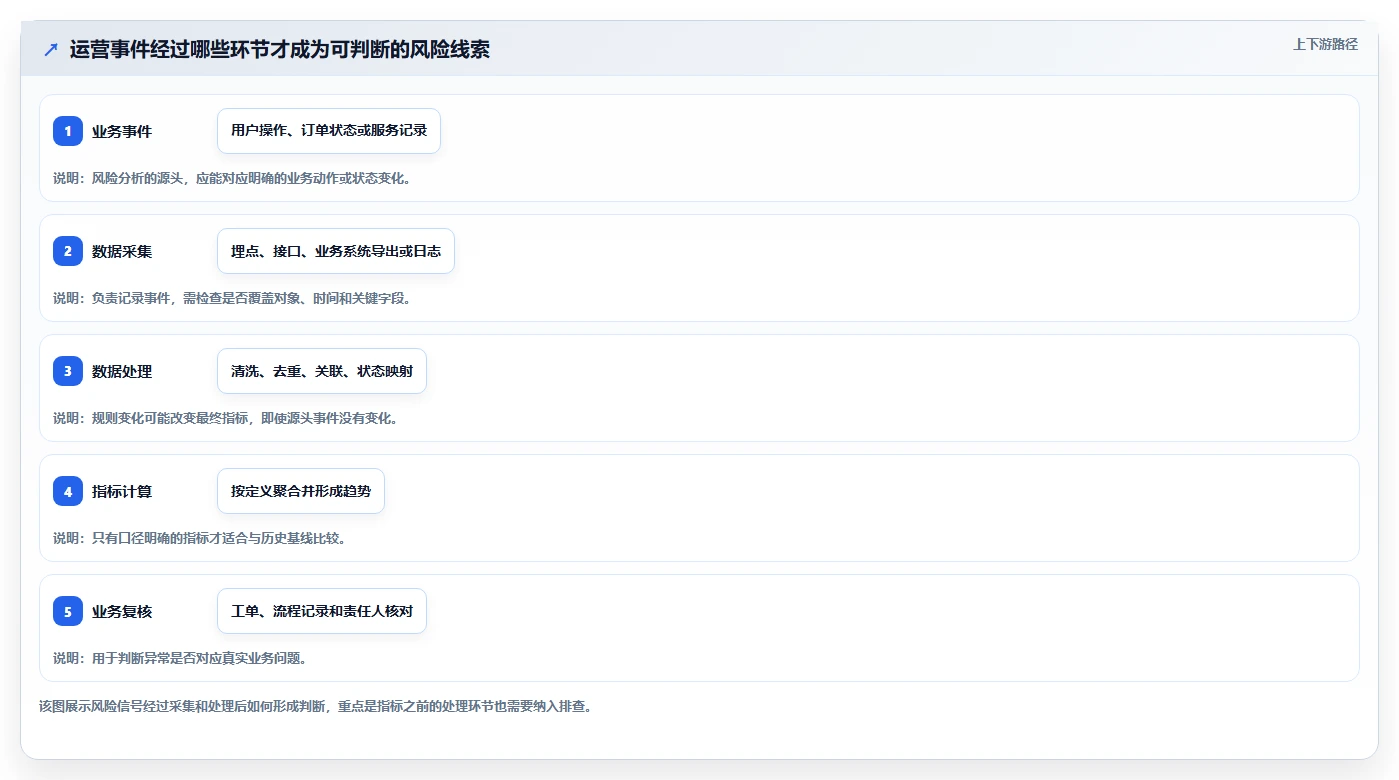Click the arrow icon beside the title
This screenshot has height=780, width=1399.
pos(51,50)
